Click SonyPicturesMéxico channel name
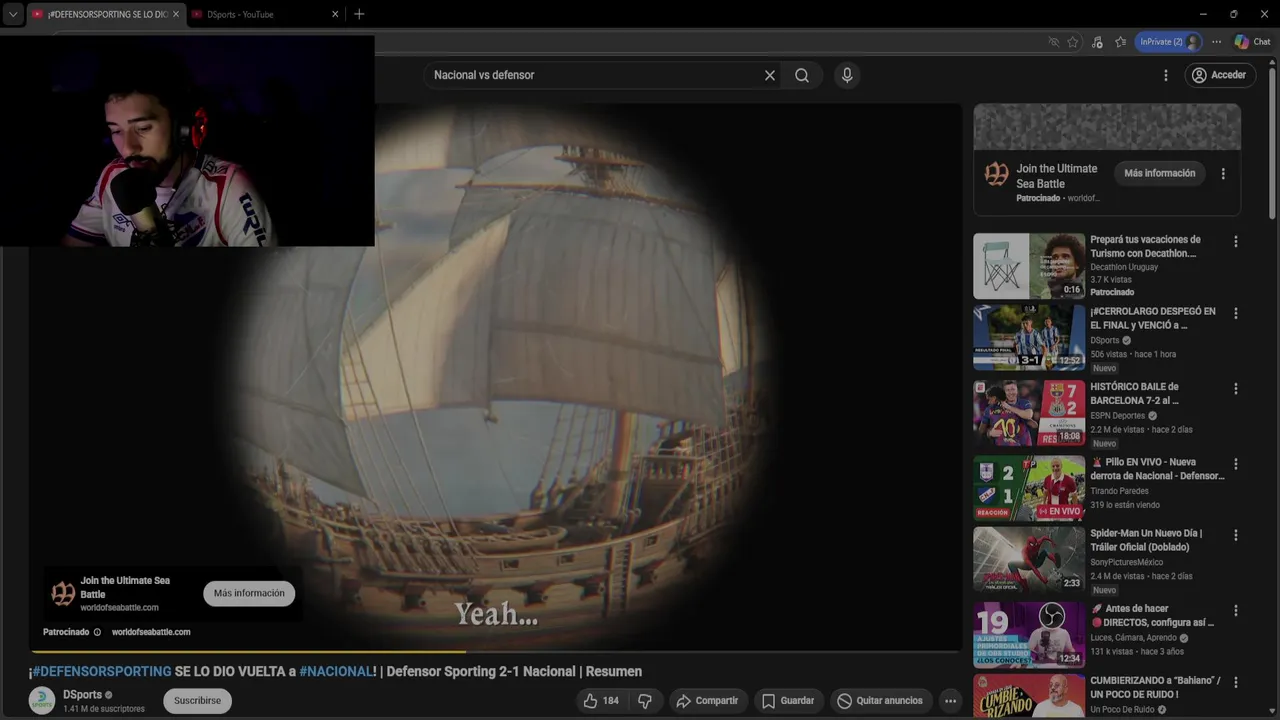The height and width of the screenshot is (720, 1280). (x=1126, y=562)
